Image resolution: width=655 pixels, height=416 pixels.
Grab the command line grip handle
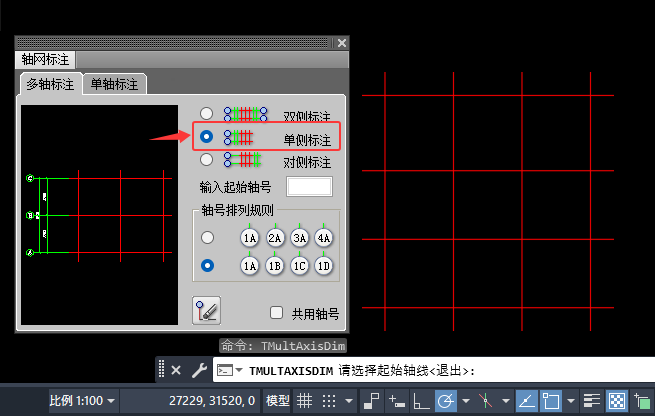[x=162, y=369]
